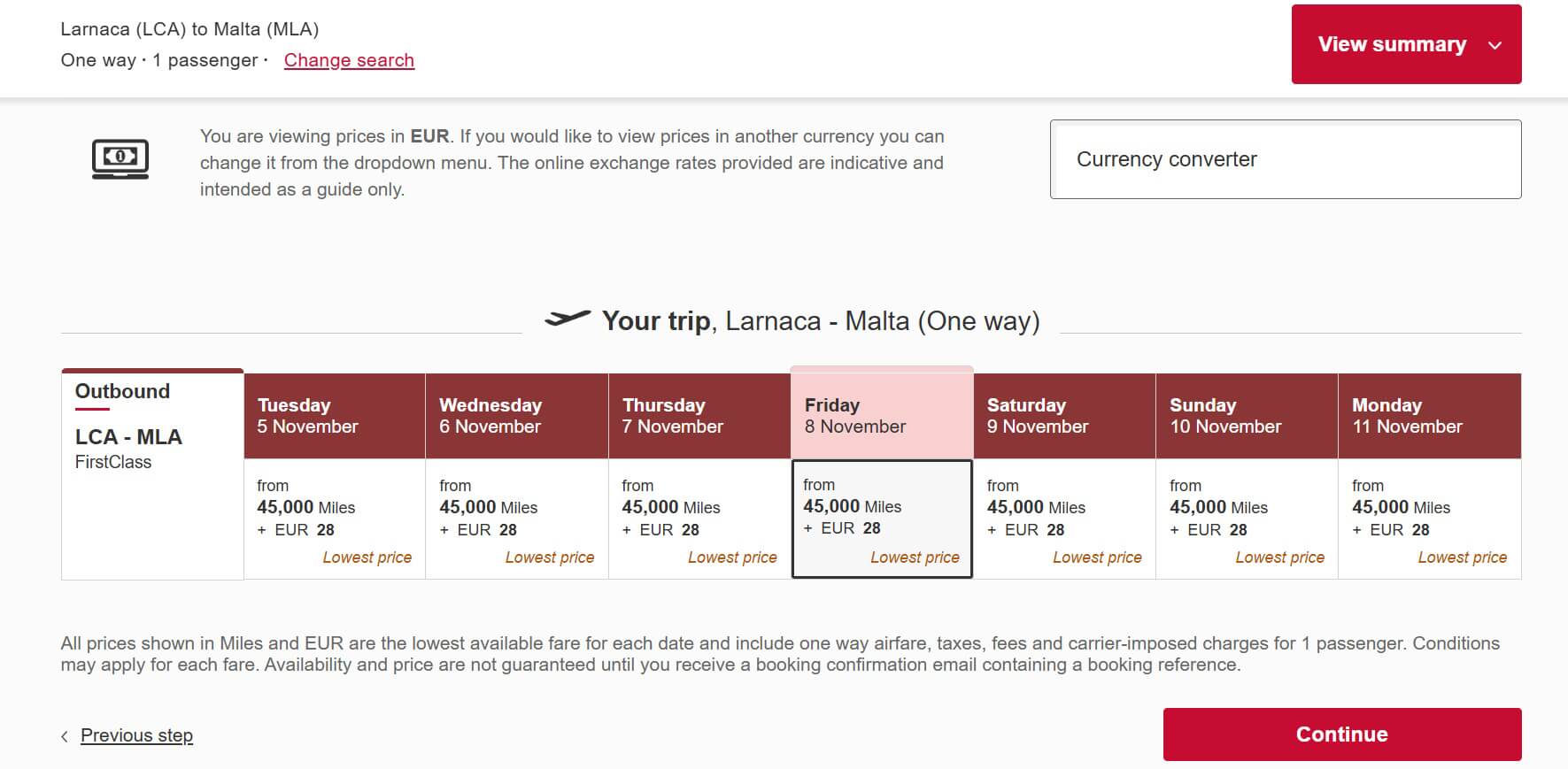Viewport: 1568px width, 769px height.
Task: Select Tuesday 5 November date tab
Action: click(x=335, y=416)
